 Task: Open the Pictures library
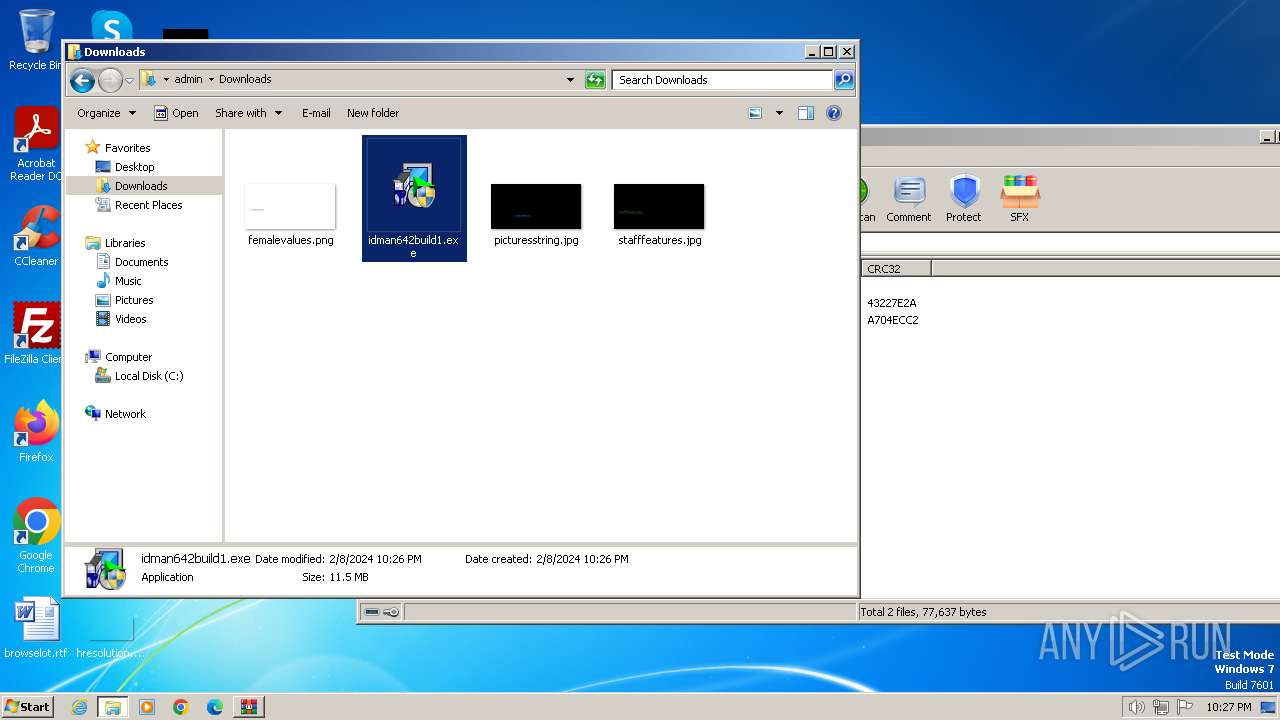(x=134, y=300)
